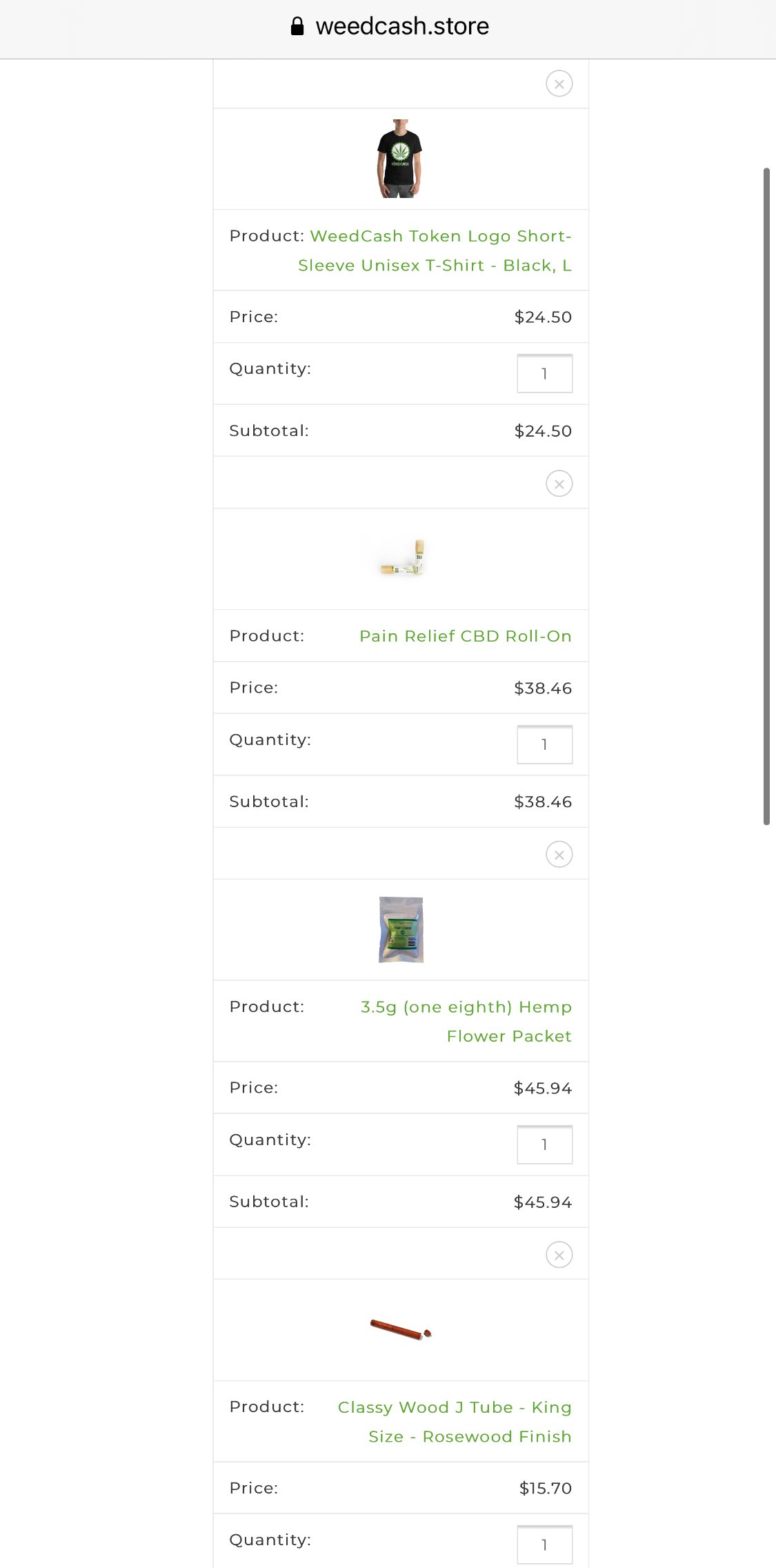
Task: Open WeedCash Token Logo T-Shirt link
Action: (x=435, y=250)
